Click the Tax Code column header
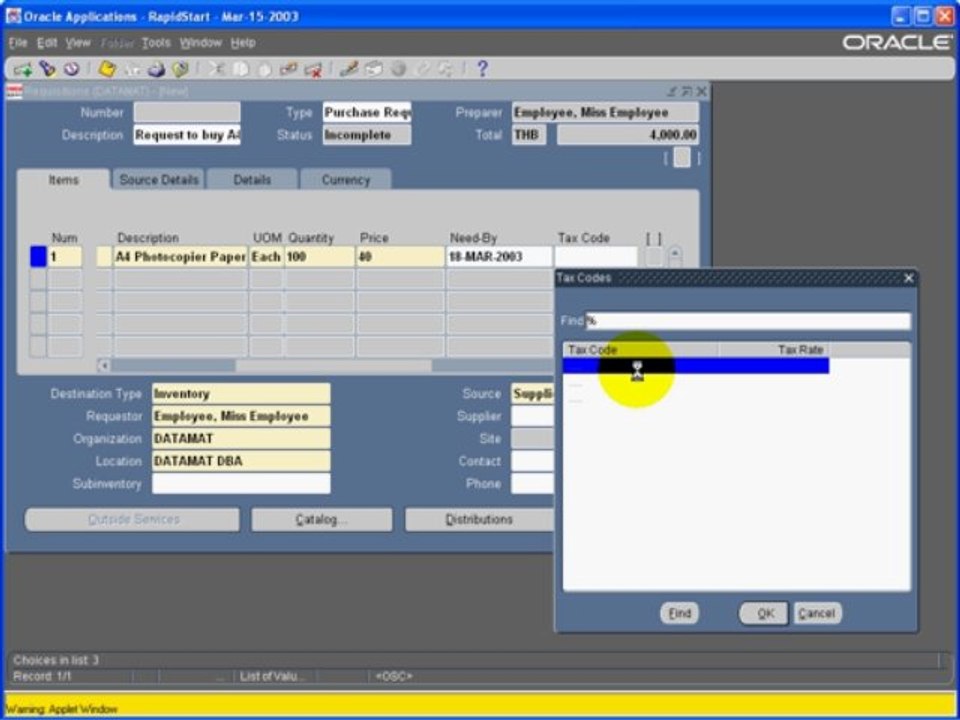 click(x=640, y=350)
